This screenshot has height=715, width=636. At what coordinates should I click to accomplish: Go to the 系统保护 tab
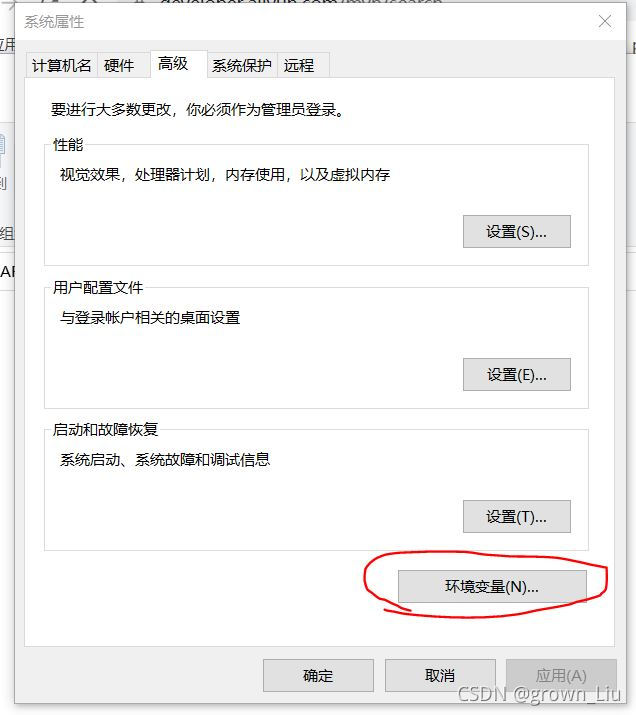click(x=242, y=66)
